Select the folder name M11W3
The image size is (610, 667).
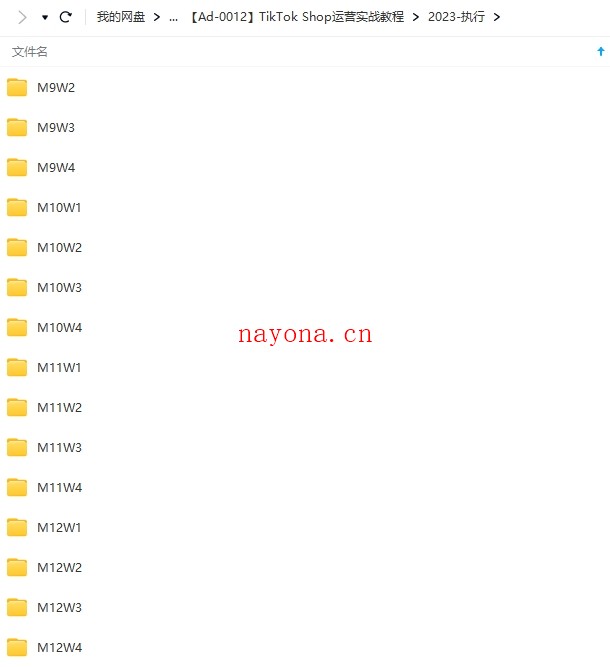[x=60, y=448]
